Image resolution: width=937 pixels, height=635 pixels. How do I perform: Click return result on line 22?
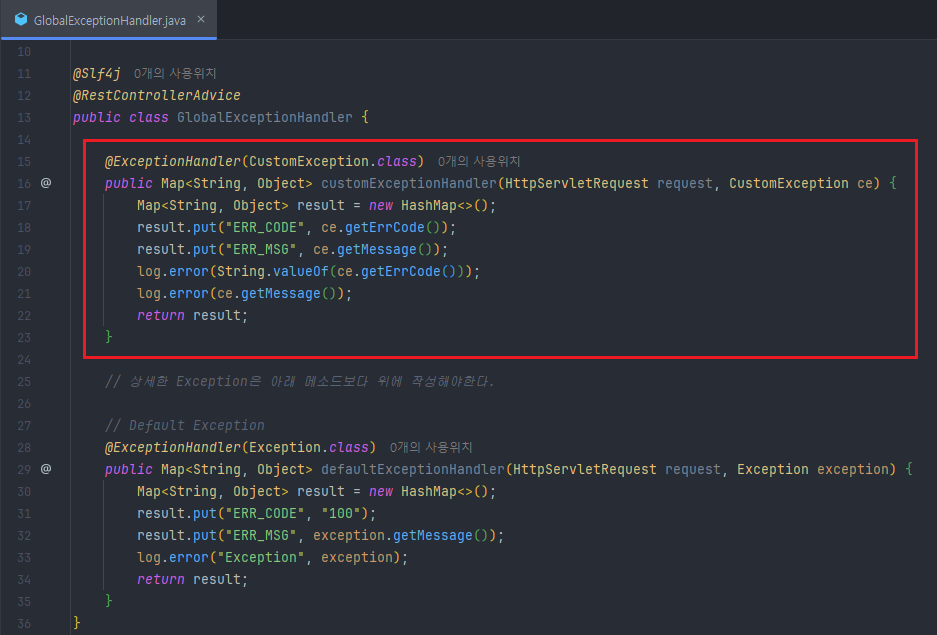(x=192, y=315)
